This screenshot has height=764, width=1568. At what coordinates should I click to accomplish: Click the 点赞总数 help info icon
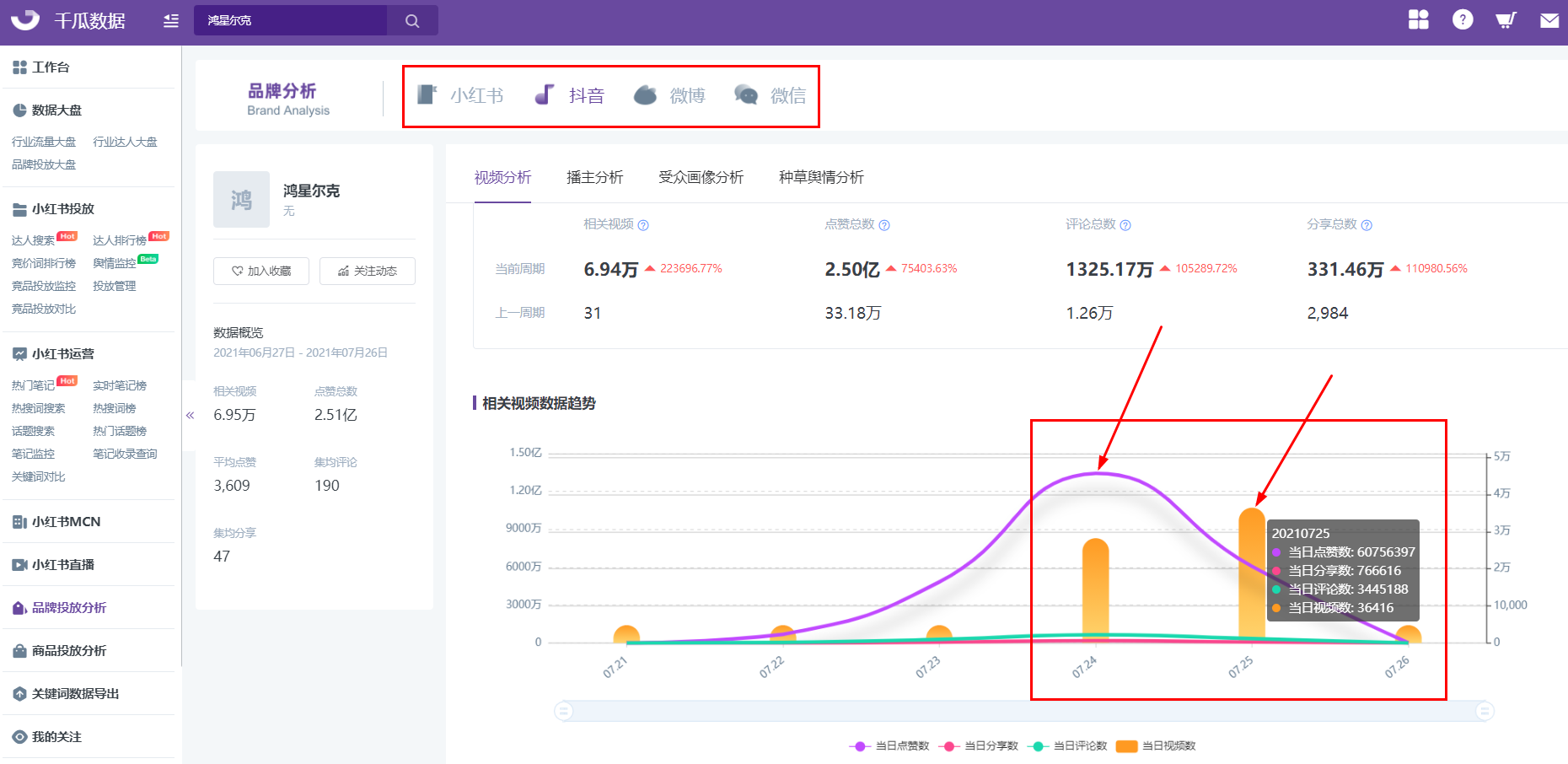tap(884, 225)
